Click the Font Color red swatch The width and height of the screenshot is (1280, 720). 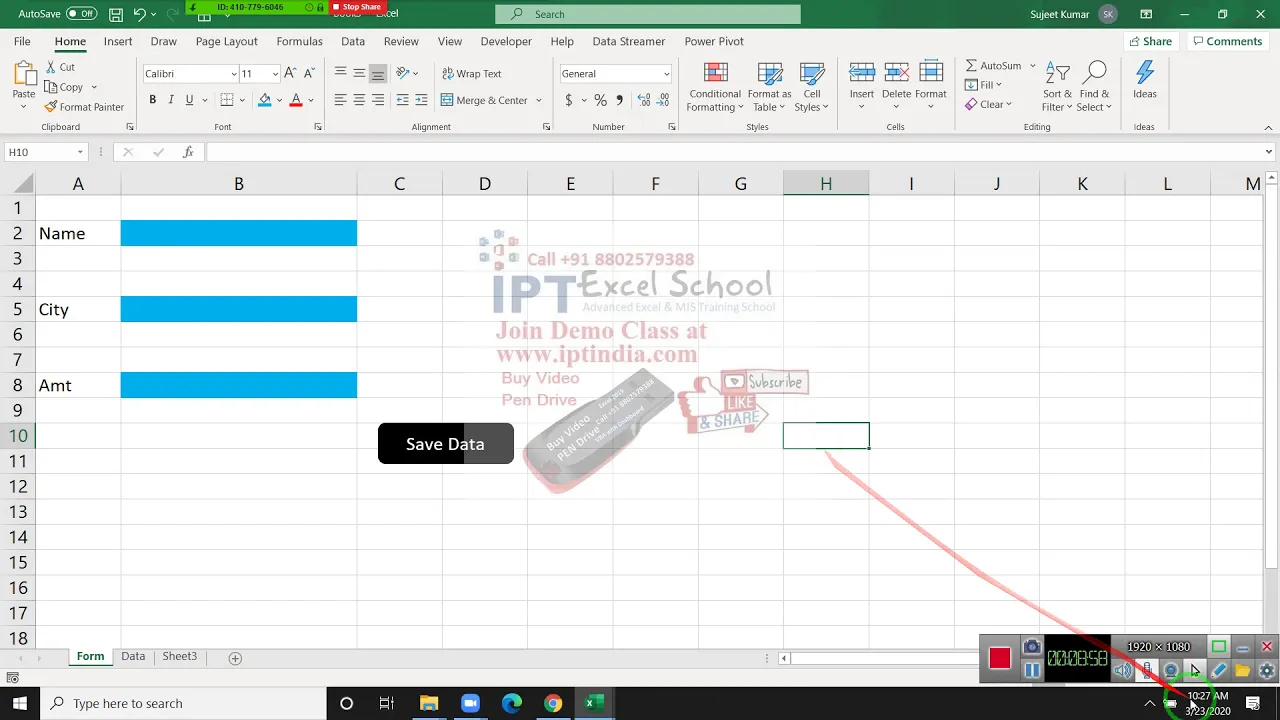pyautogui.click(x=296, y=100)
